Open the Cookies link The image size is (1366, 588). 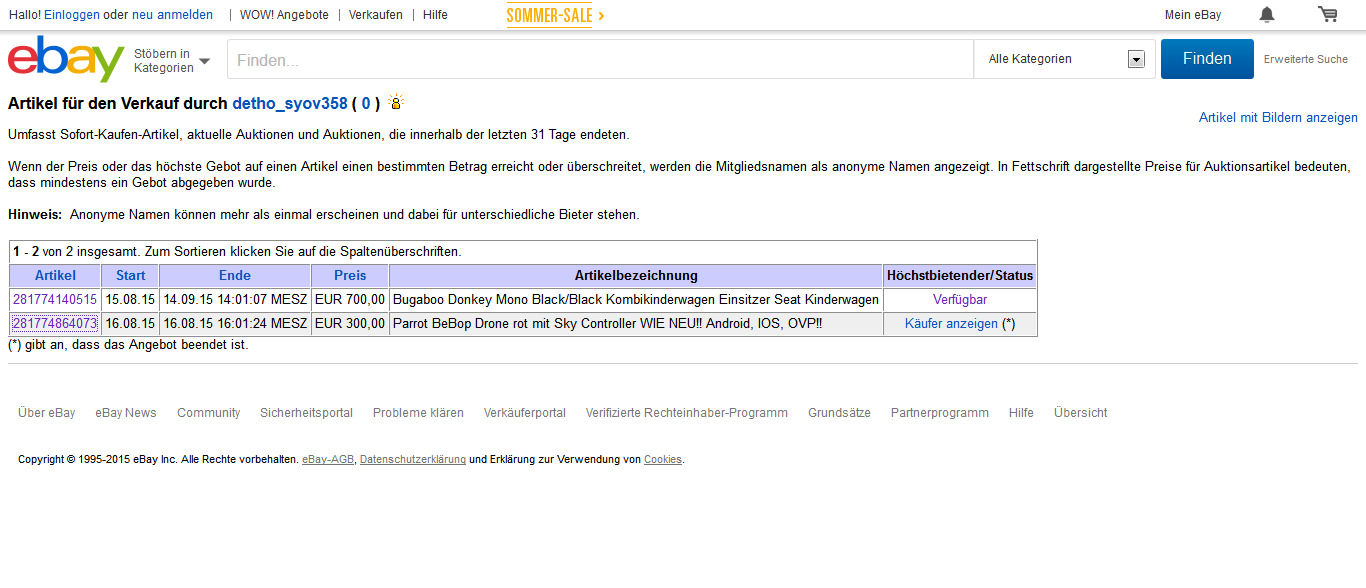(x=663, y=460)
